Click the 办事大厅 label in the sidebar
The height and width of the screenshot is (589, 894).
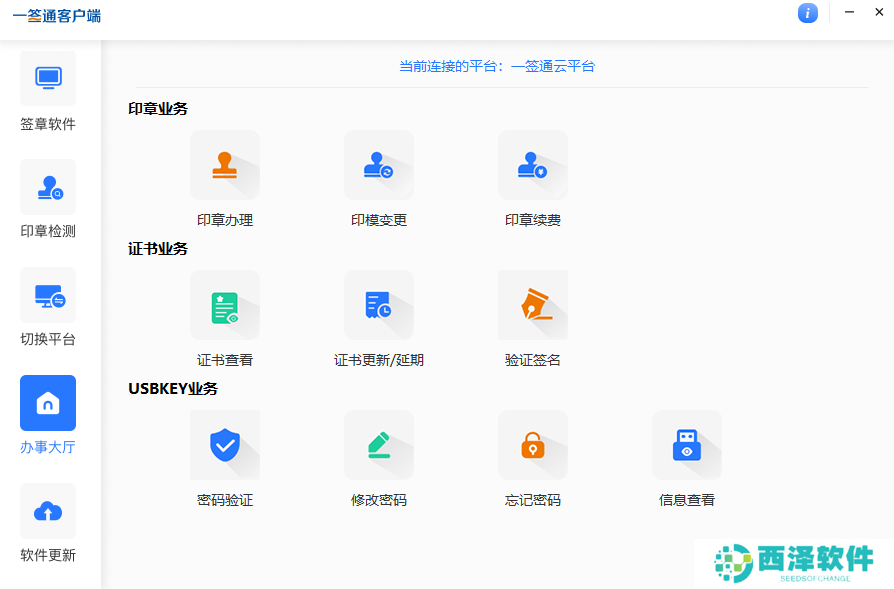pyautogui.click(x=48, y=447)
